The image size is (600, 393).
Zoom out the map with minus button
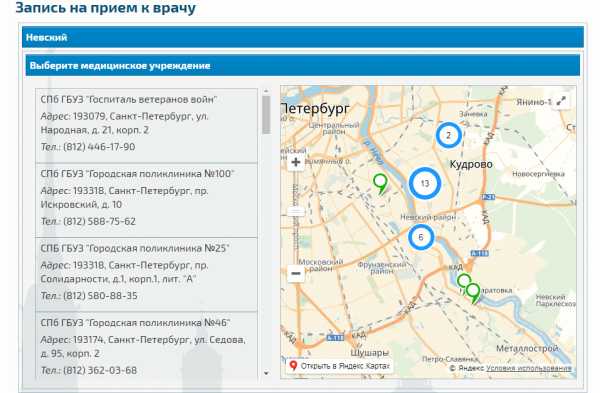(296, 274)
